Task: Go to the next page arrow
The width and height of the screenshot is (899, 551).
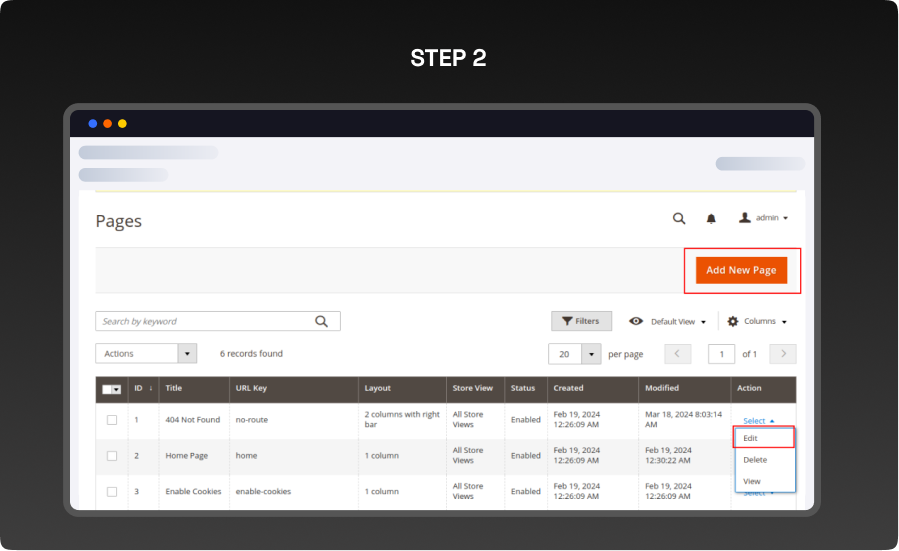Action: (784, 354)
